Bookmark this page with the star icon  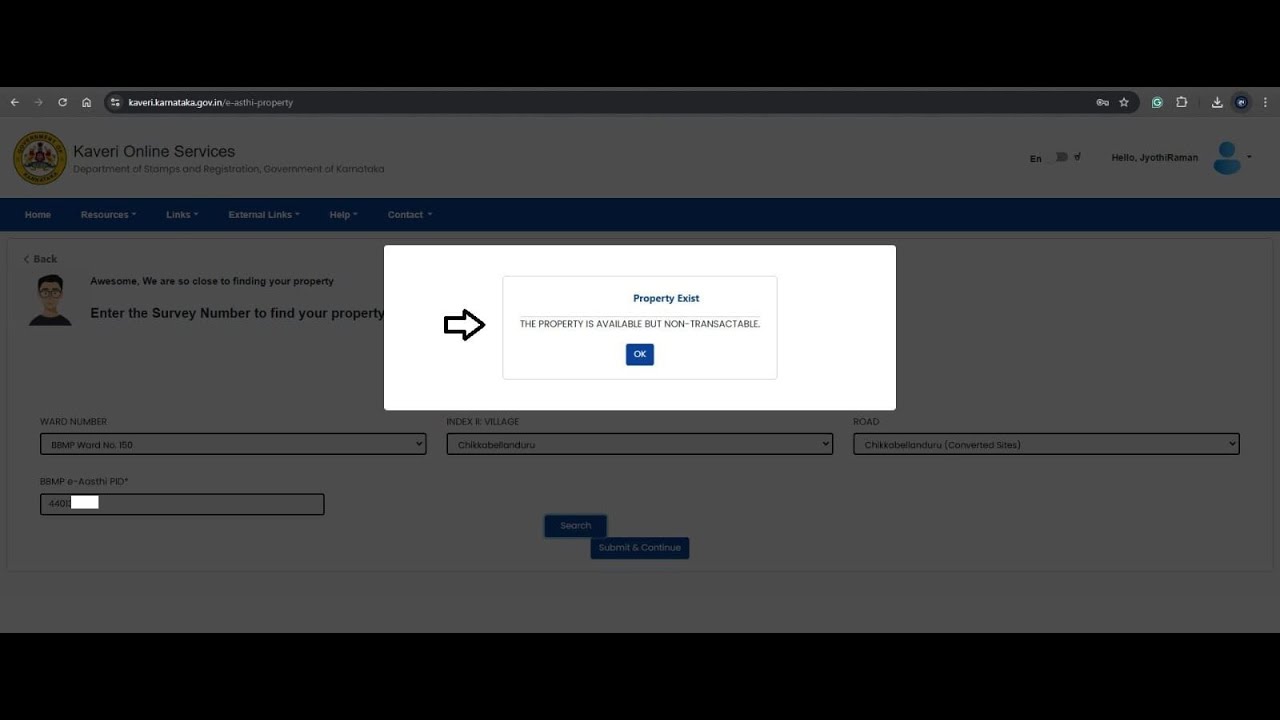tap(1124, 102)
